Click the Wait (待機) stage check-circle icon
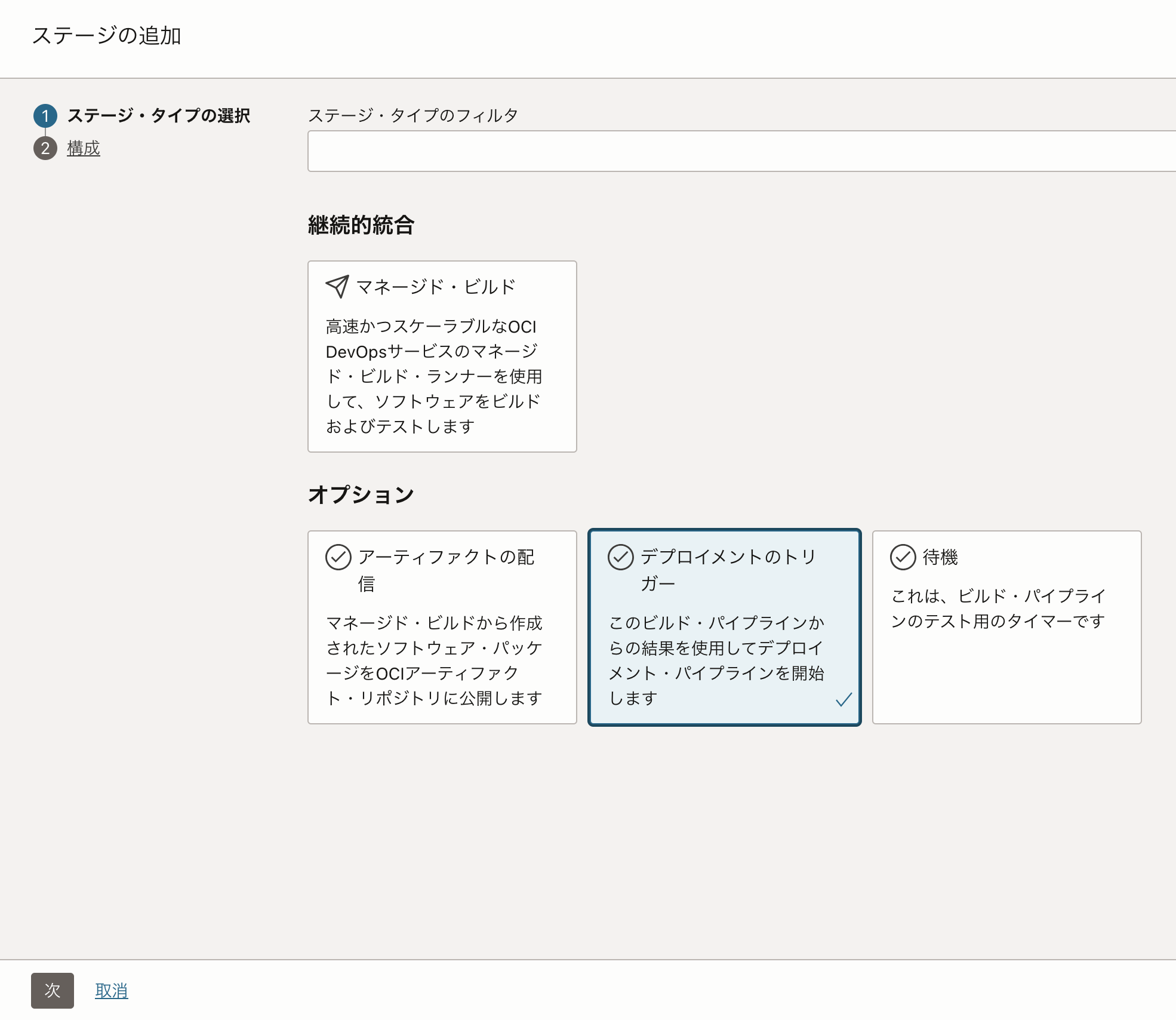Screen dimensions: 1176x1020 click(x=903, y=557)
